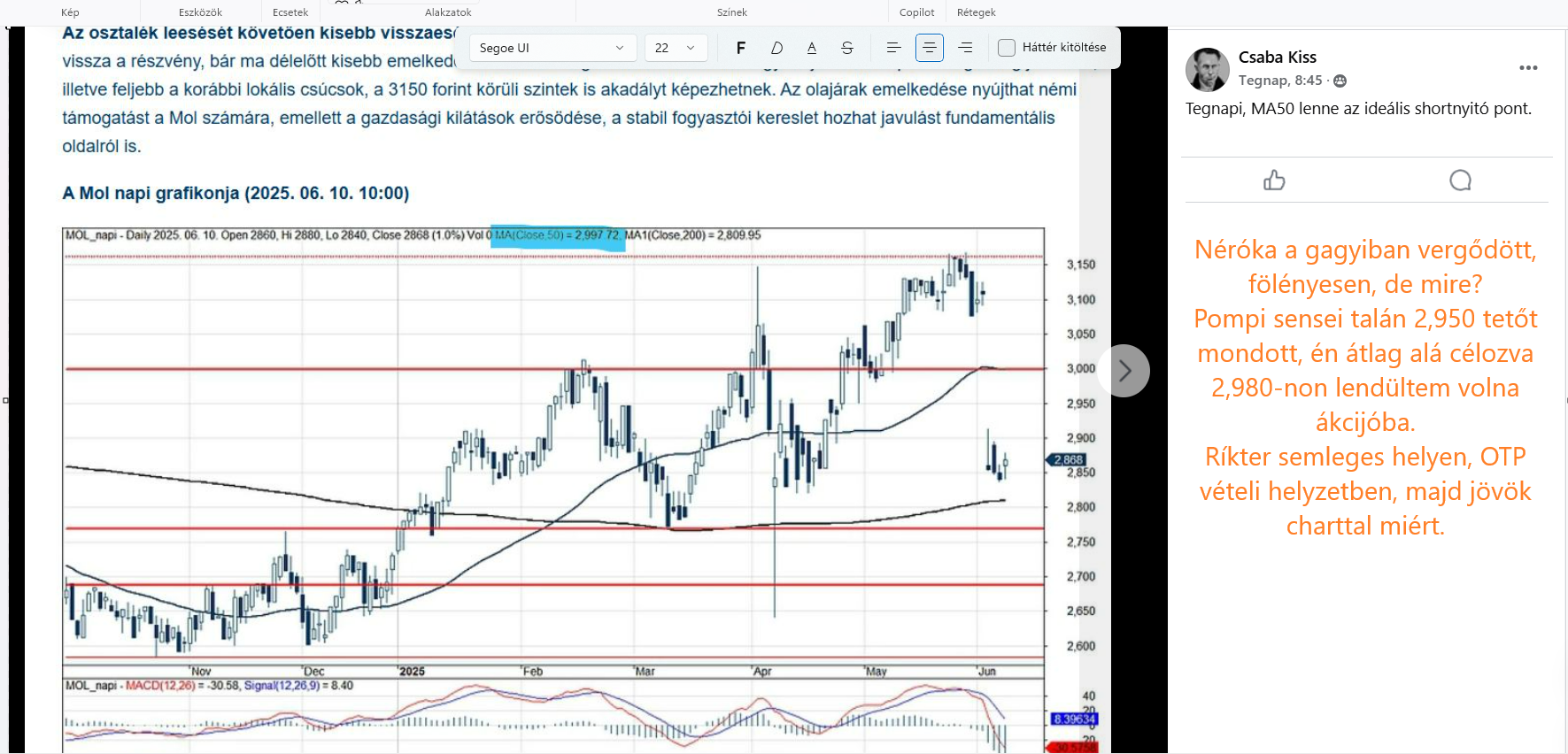Click the 3,000 price axis label
1568x754 pixels.
(1080, 369)
